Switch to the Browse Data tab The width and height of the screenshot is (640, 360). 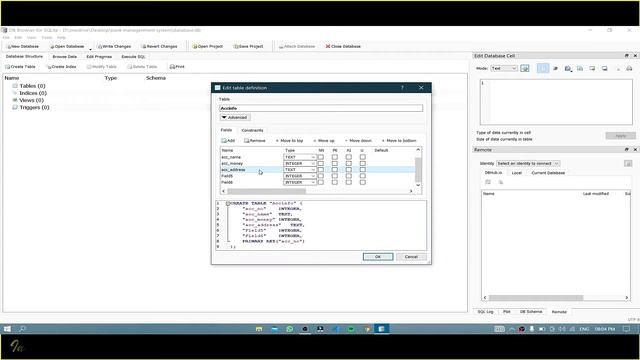64,57
